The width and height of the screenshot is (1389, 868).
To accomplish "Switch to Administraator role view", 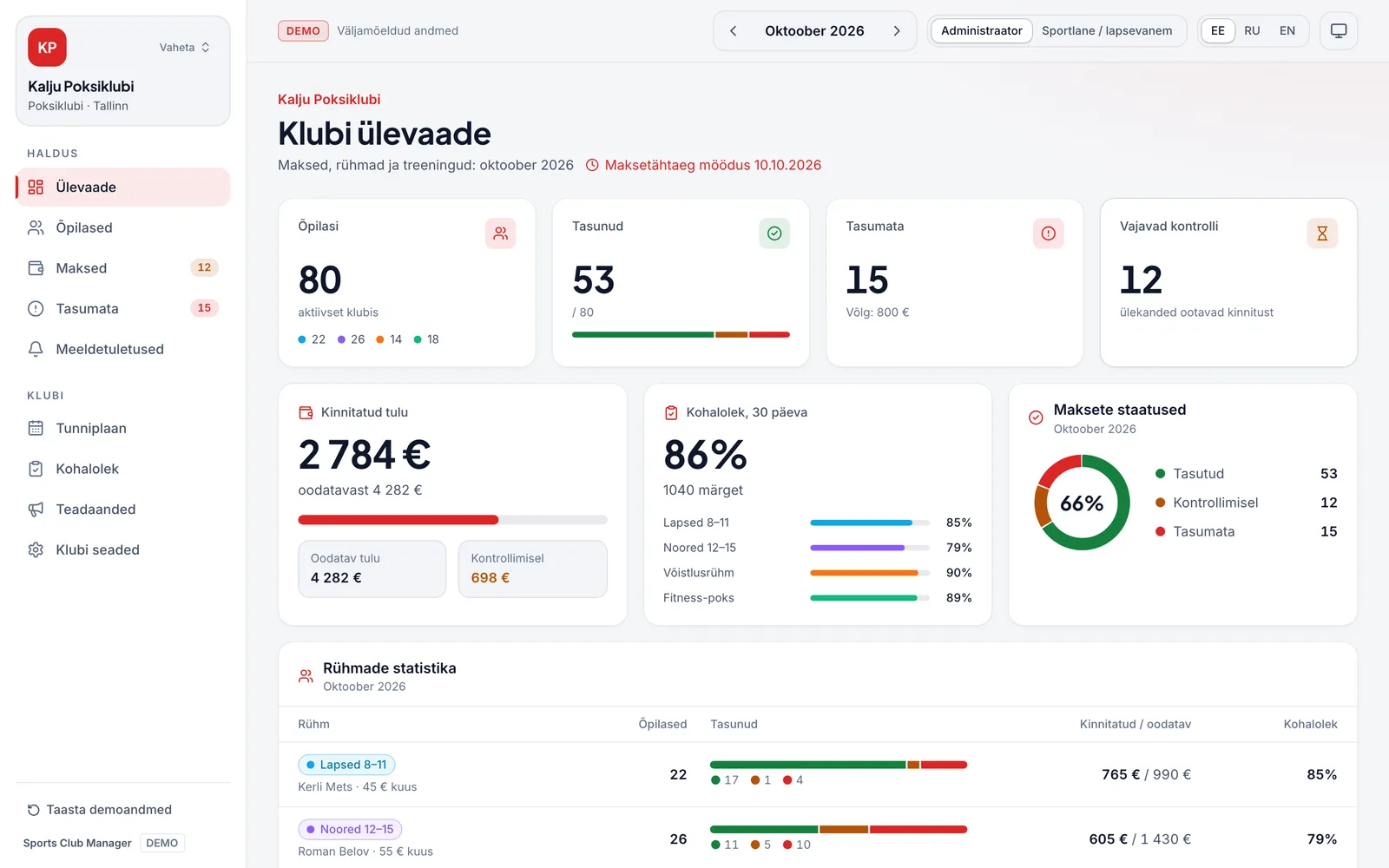I will click(982, 31).
